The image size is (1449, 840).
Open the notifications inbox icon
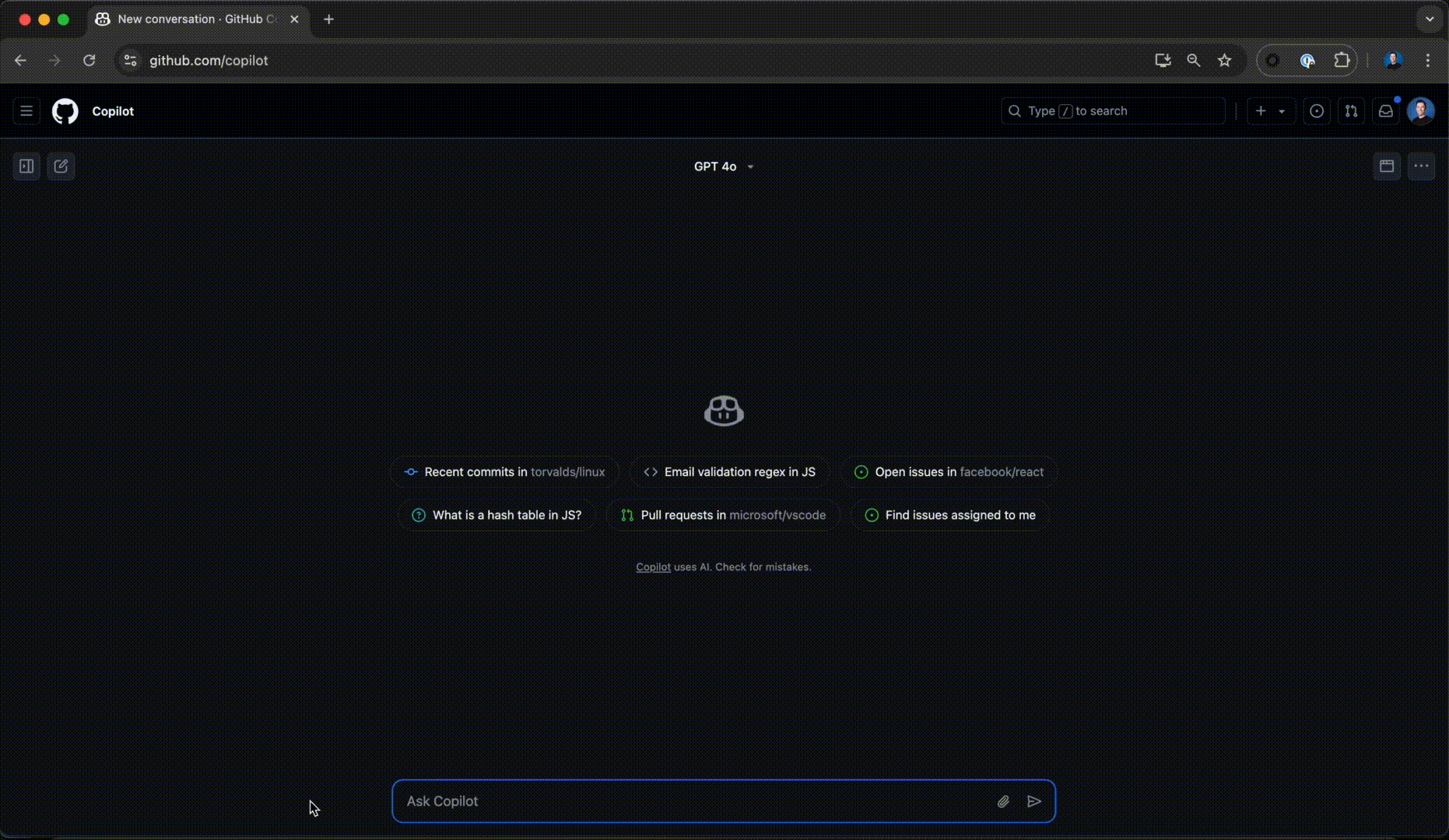(1386, 111)
